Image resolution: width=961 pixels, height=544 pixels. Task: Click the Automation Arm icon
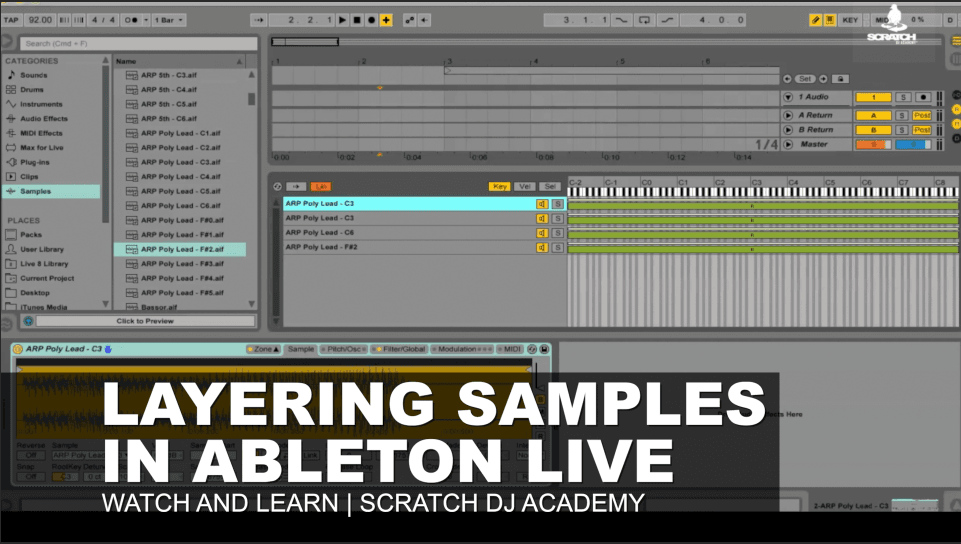pyautogui.click(x=409, y=20)
